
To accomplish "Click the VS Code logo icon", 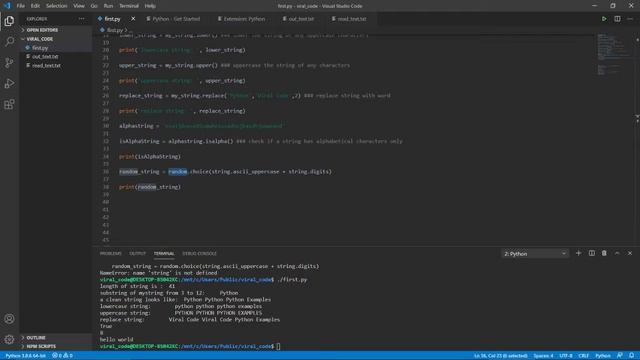I will point(7,6).
